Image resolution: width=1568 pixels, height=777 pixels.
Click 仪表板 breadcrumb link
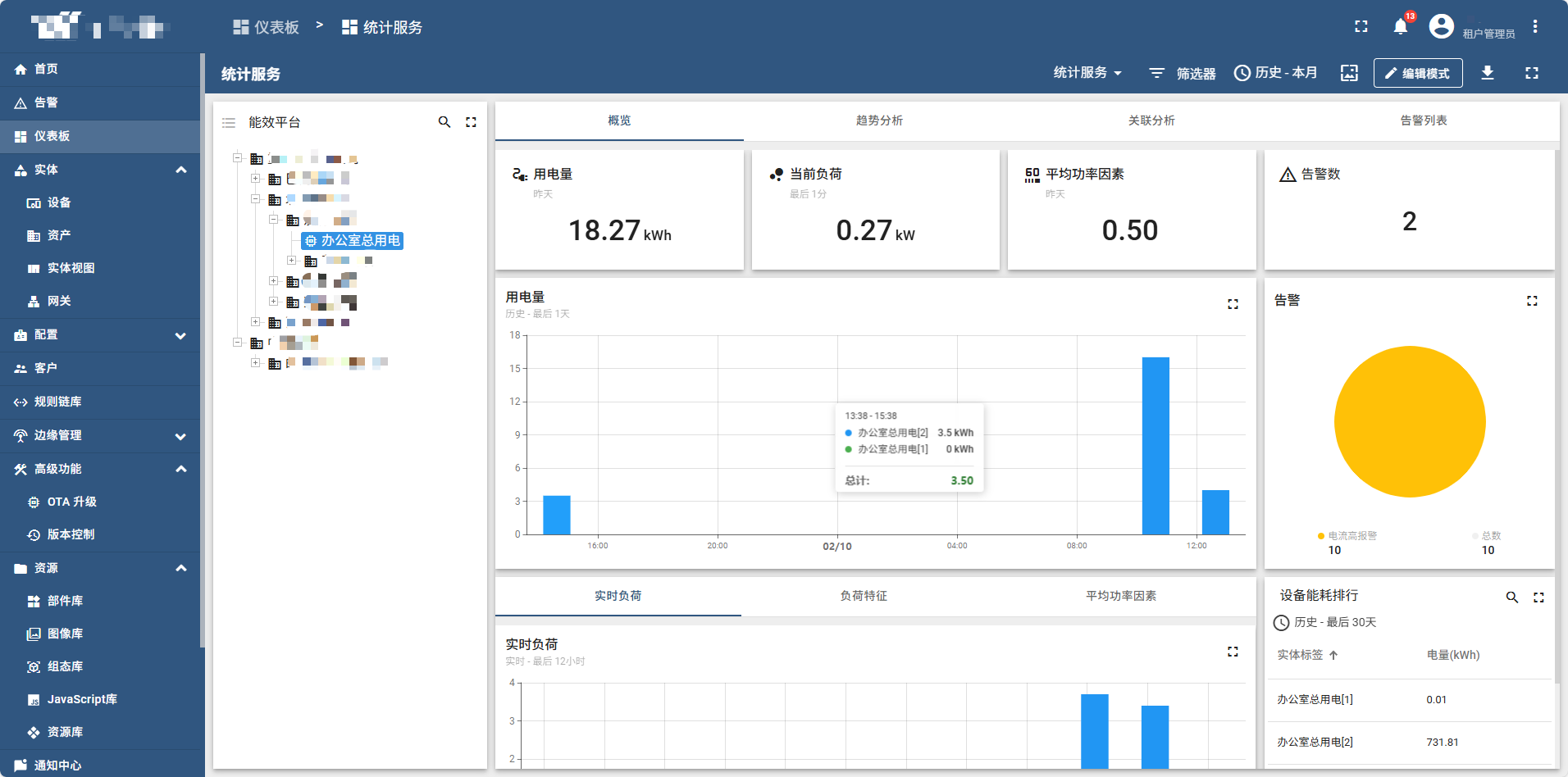coord(267,27)
